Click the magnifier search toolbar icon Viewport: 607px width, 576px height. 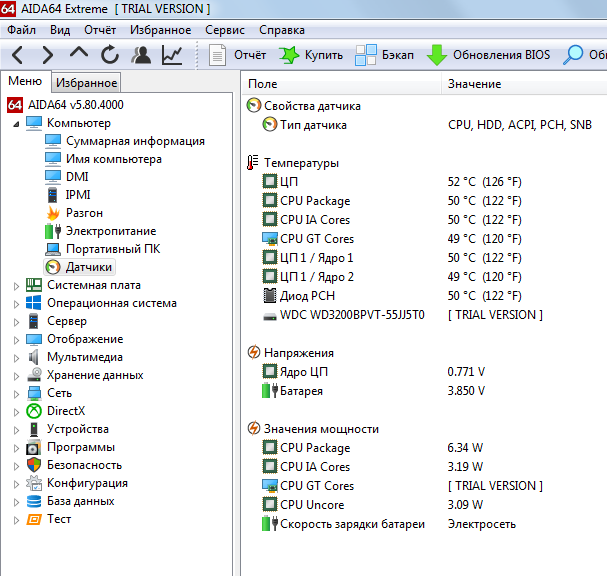573,55
